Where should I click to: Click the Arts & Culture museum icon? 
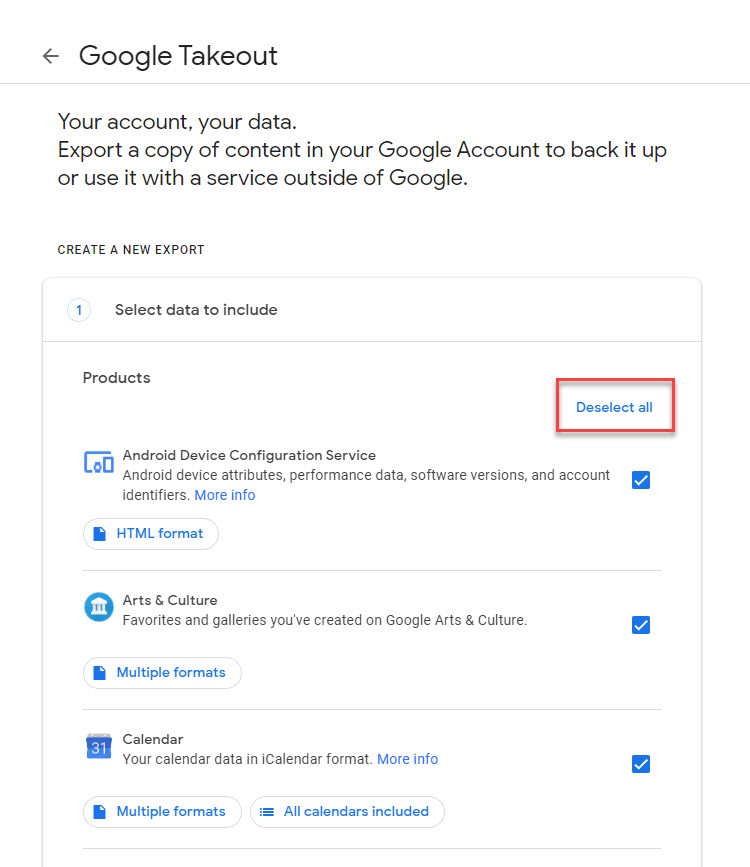coord(98,607)
